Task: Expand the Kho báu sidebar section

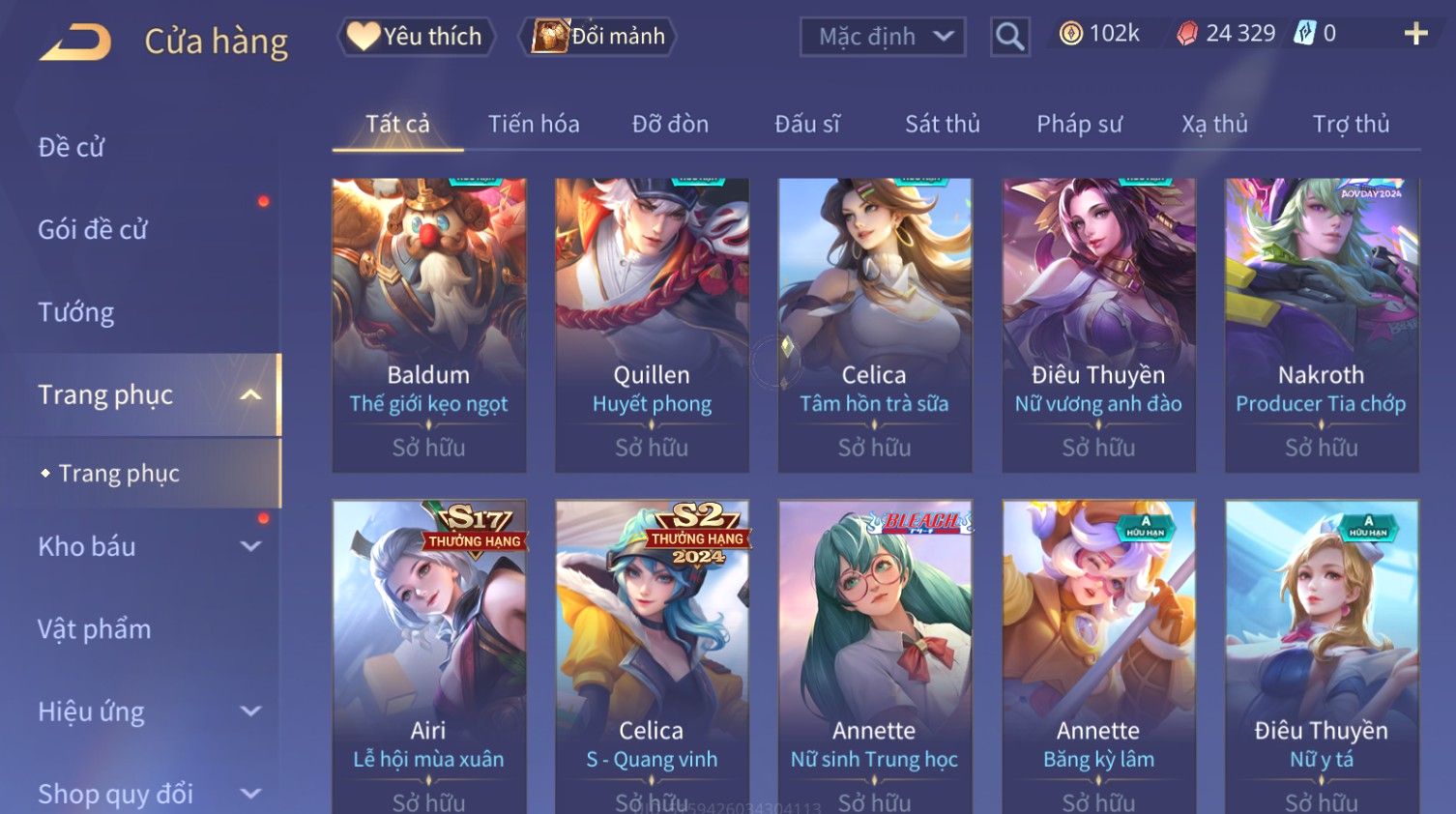Action: 250,546
